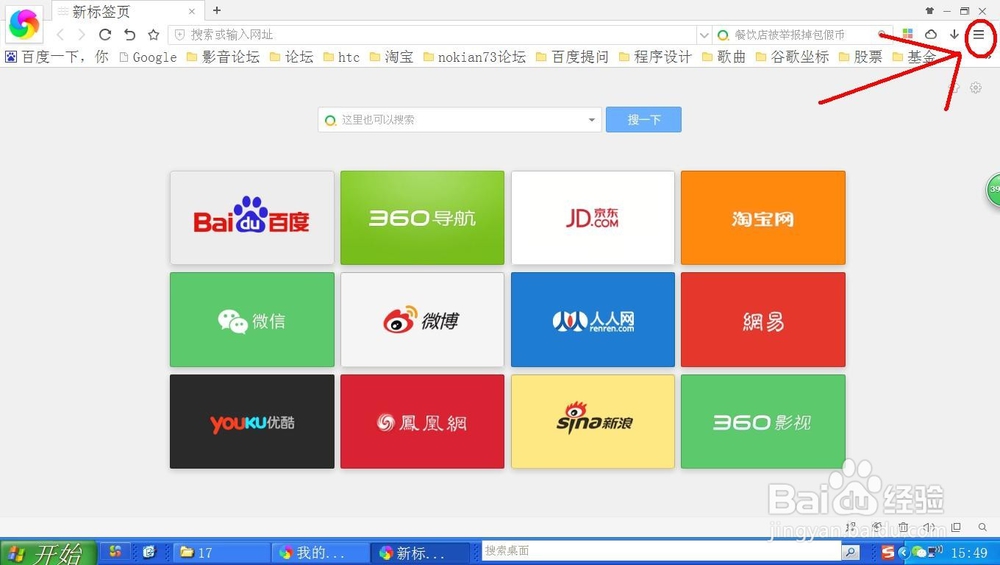Image resolution: width=1000 pixels, height=565 pixels.
Task: Open the 程序设计 bookmark folder
Action: coord(656,57)
